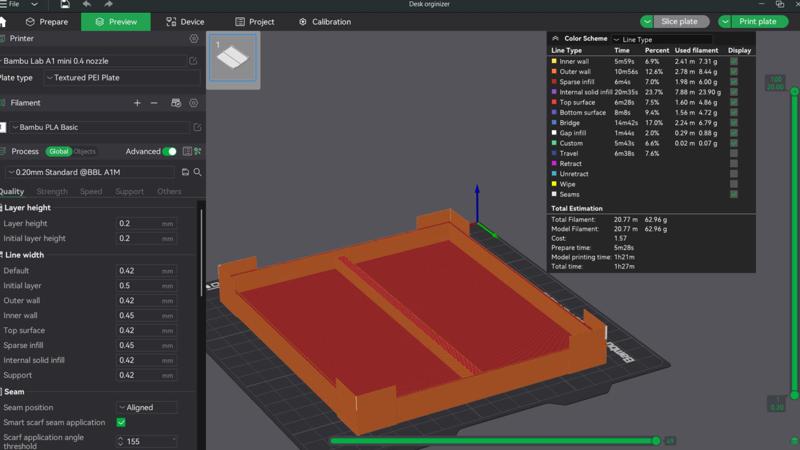
Task: Switch to the Prepare tab
Action: click(48, 21)
